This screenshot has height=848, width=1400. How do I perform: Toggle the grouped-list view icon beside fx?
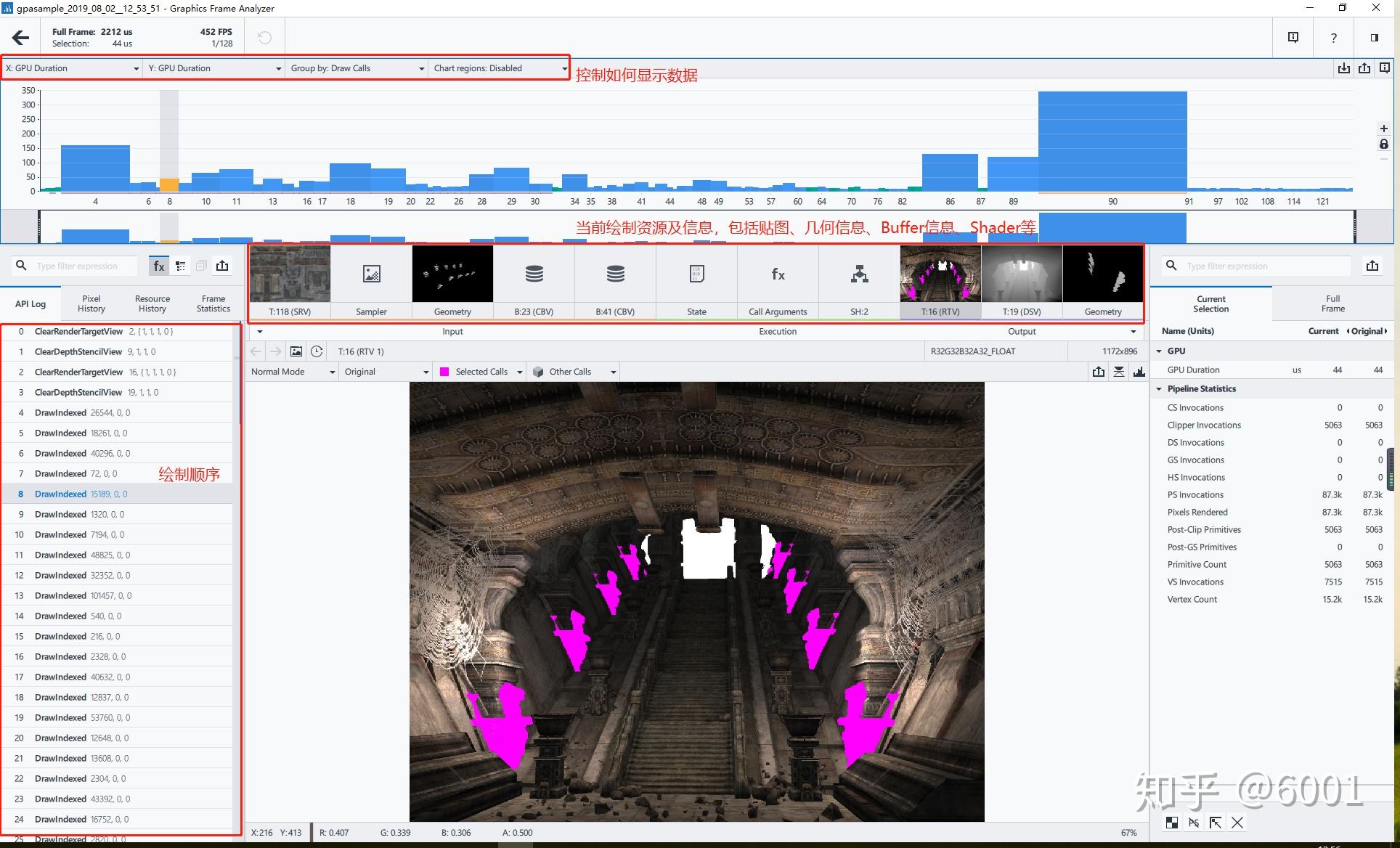coord(181,266)
